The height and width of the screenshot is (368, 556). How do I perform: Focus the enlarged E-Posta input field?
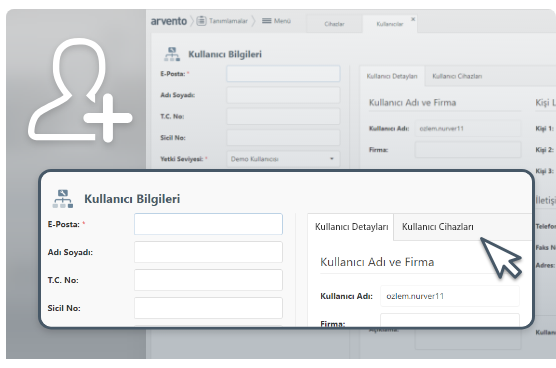point(208,224)
